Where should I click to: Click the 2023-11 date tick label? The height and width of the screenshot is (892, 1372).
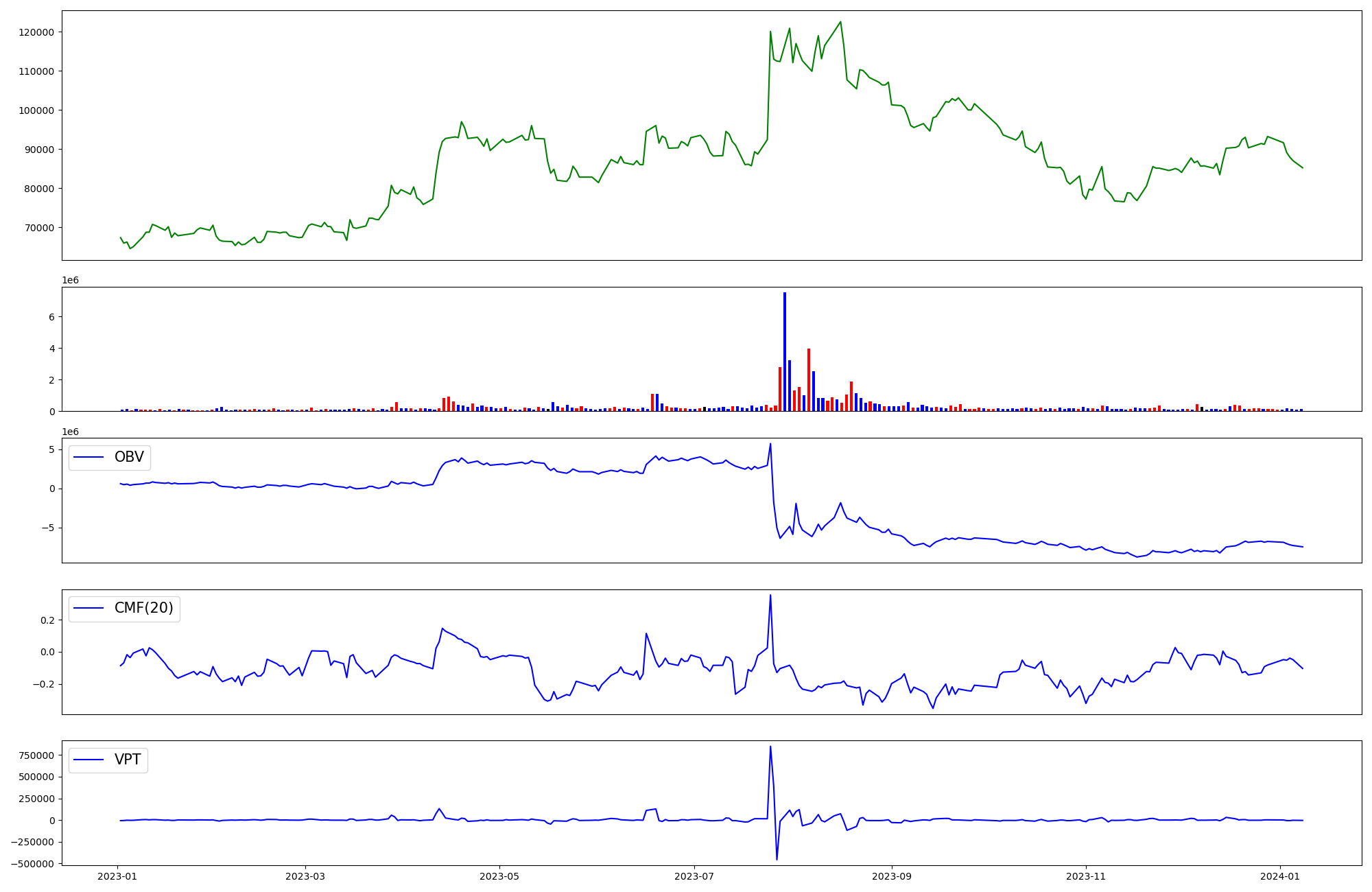[x=1085, y=876]
